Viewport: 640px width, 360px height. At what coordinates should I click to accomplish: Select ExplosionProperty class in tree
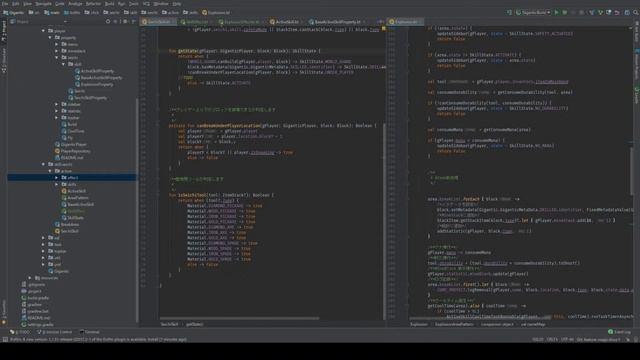pyautogui.click(x=93, y=84)
